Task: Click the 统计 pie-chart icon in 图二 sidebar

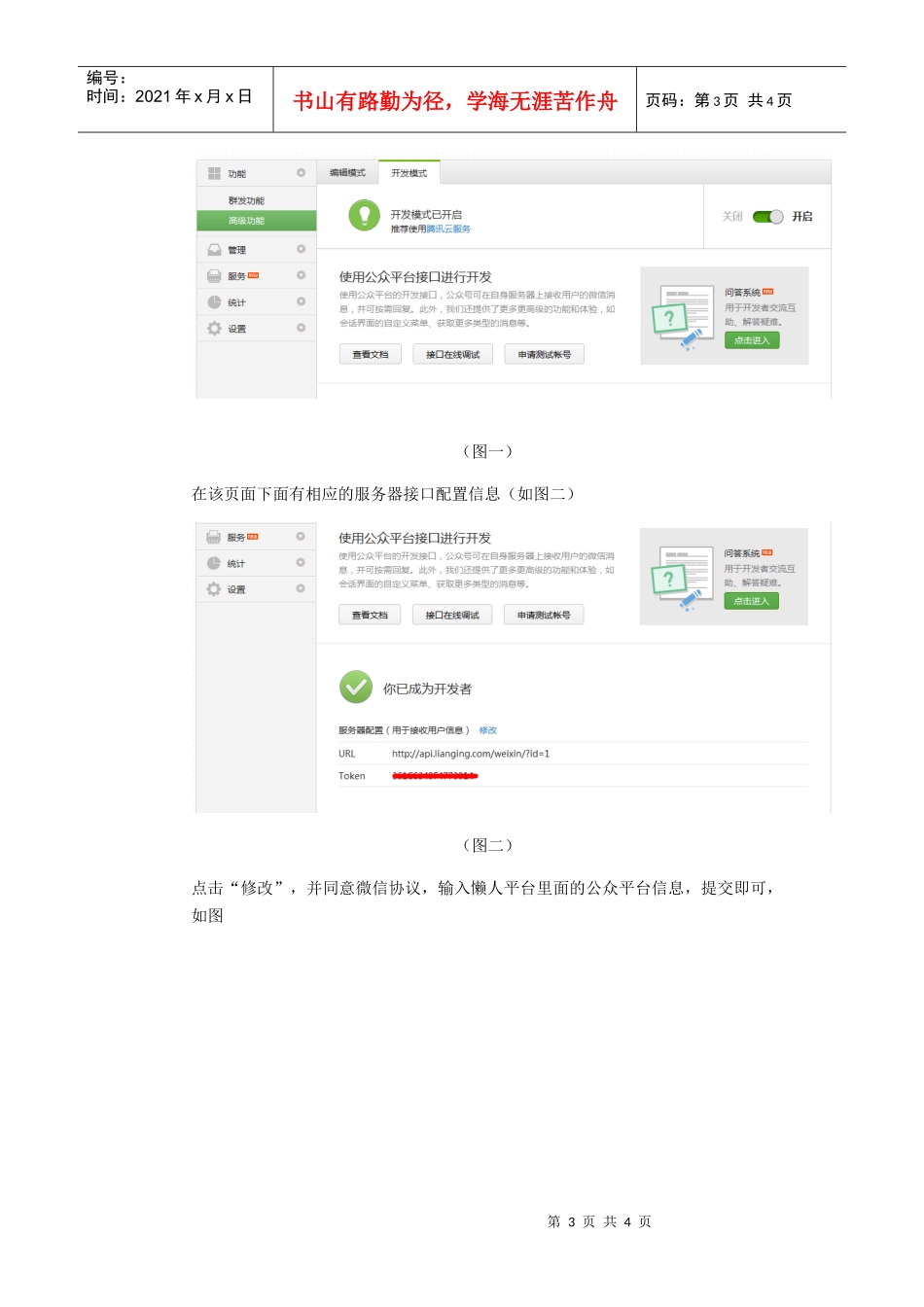Action: (x=214, y=563)
